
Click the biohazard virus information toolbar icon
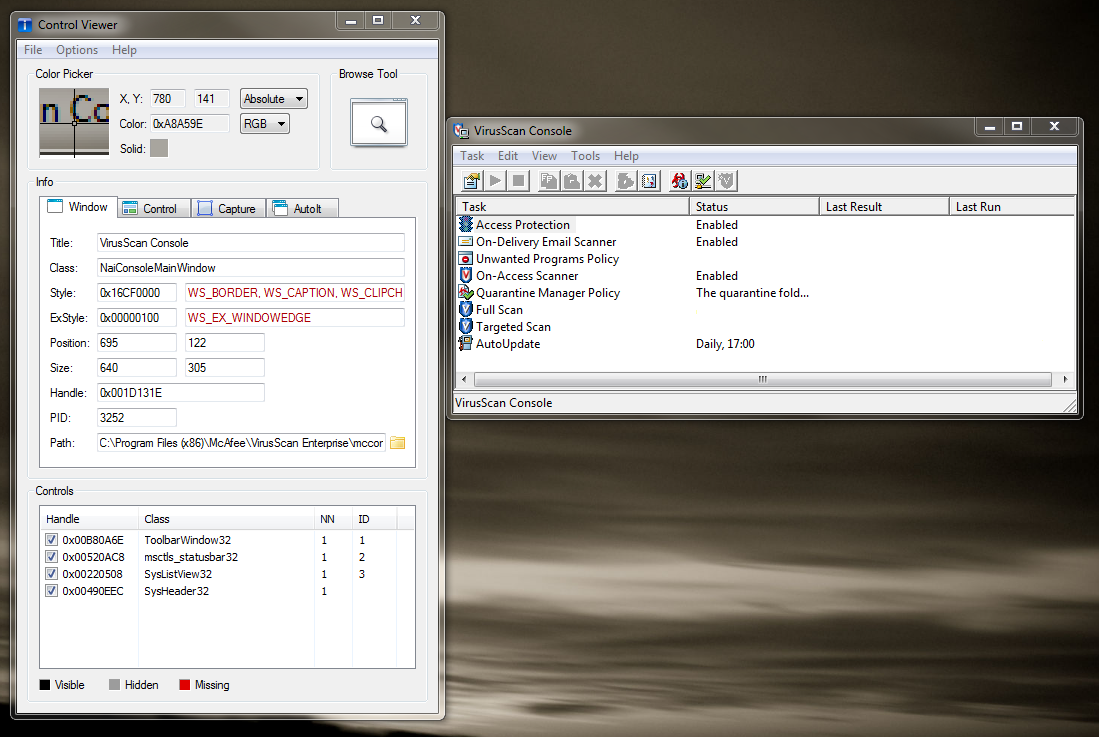[x=680, y=181]
